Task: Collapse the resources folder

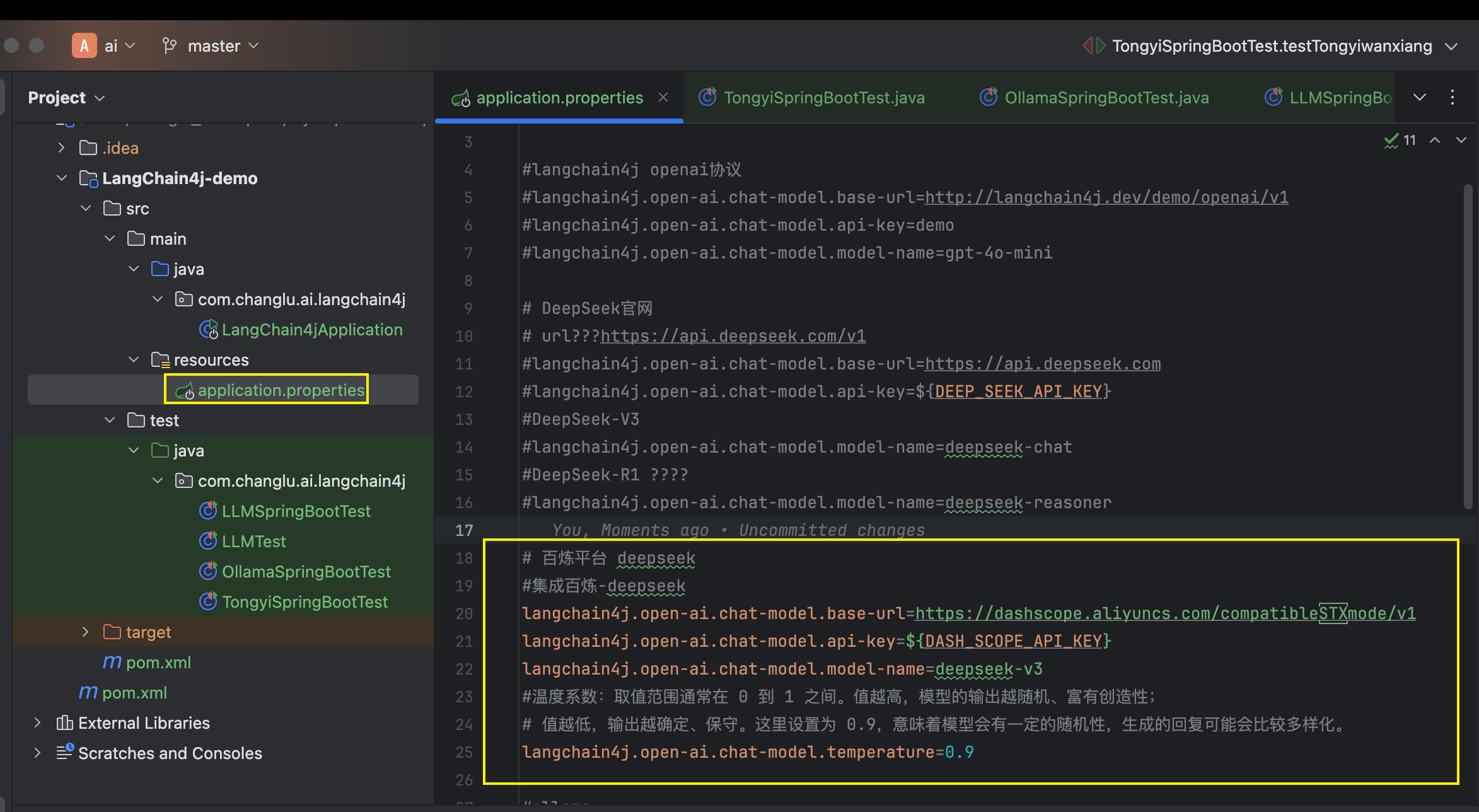Action: click(x=134, y=359)
